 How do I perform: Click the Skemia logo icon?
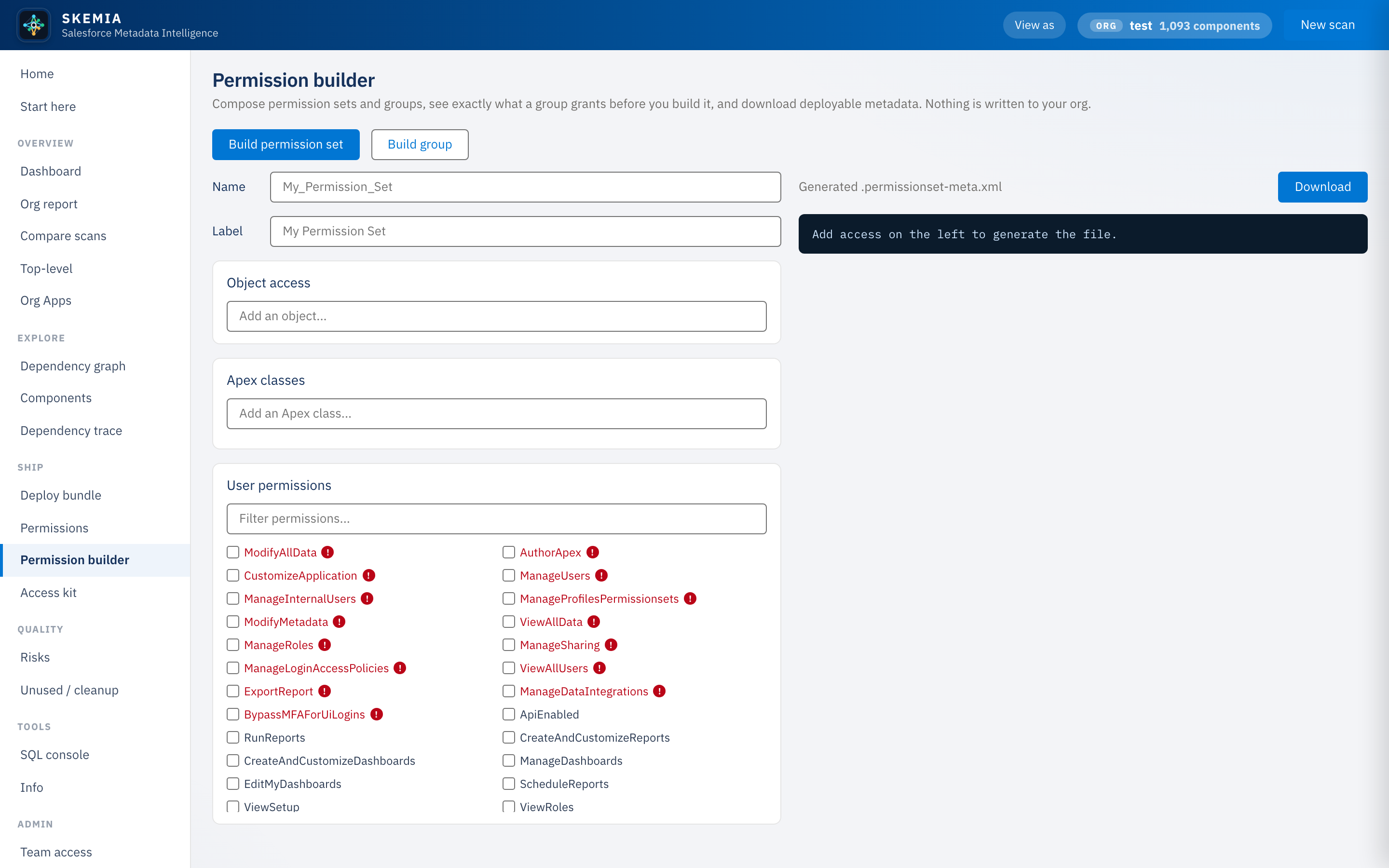tap(34, 25)
